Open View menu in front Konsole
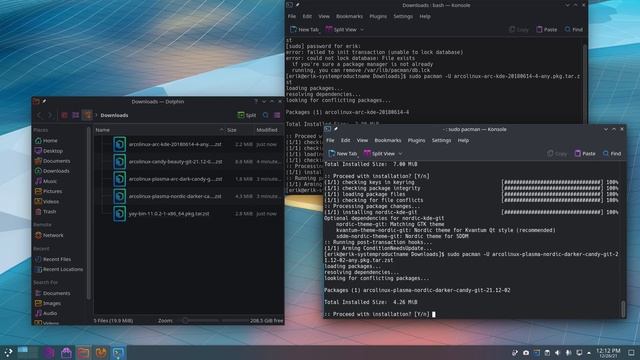640x360 pixels. (x=362, y=140)
